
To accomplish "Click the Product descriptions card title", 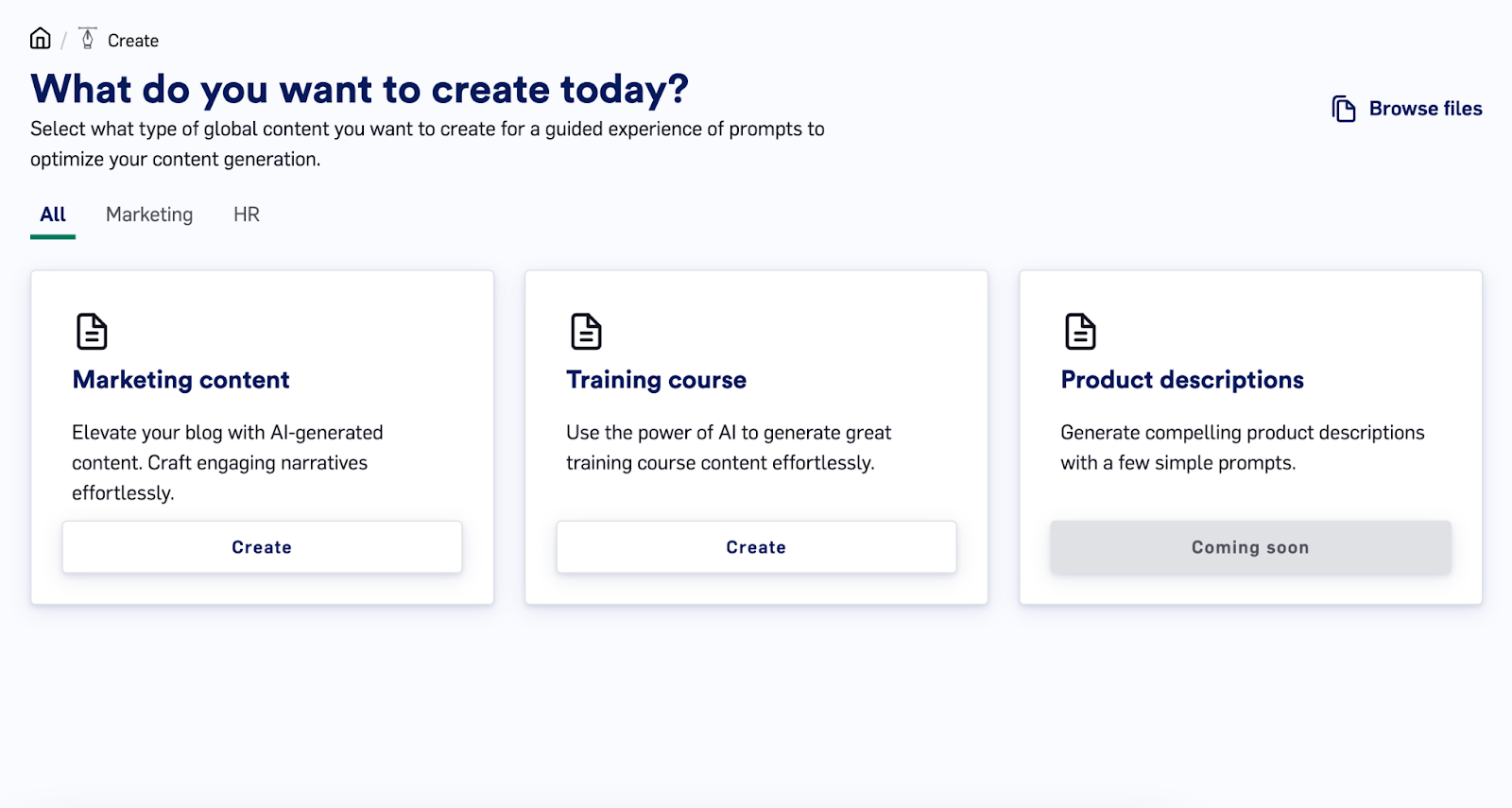I will click(x=1182, y=380).
